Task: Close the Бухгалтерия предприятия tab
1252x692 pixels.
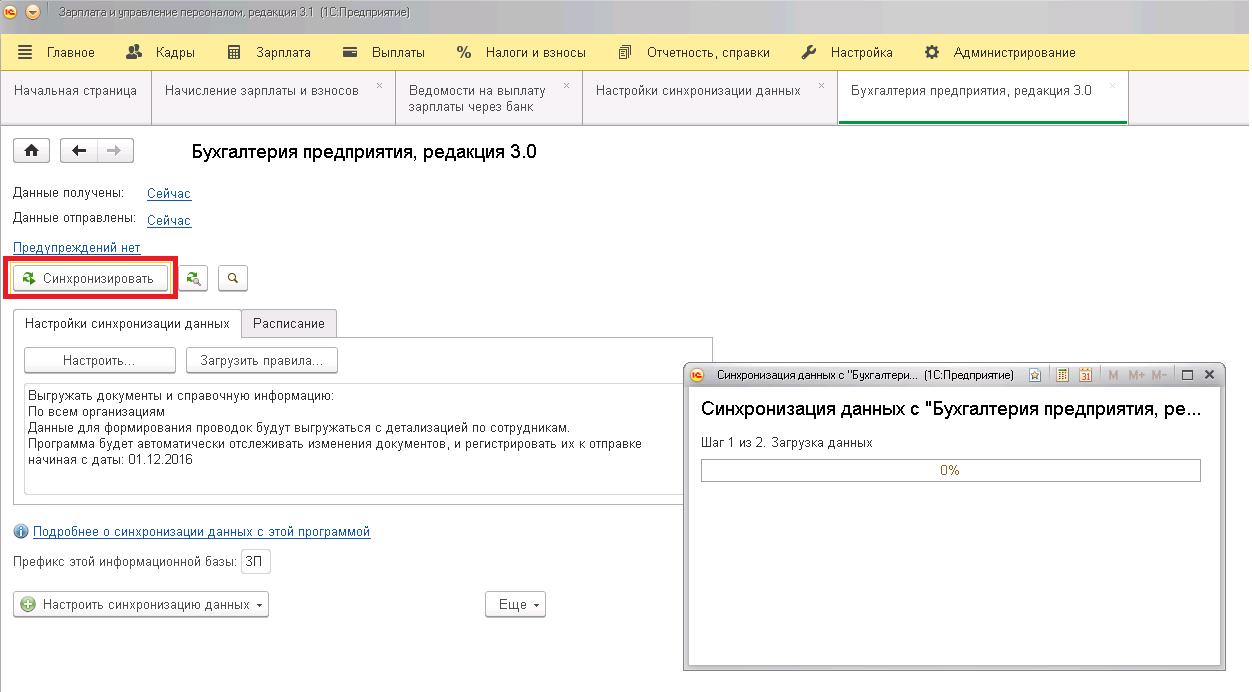Action: tap(1112, 86)
